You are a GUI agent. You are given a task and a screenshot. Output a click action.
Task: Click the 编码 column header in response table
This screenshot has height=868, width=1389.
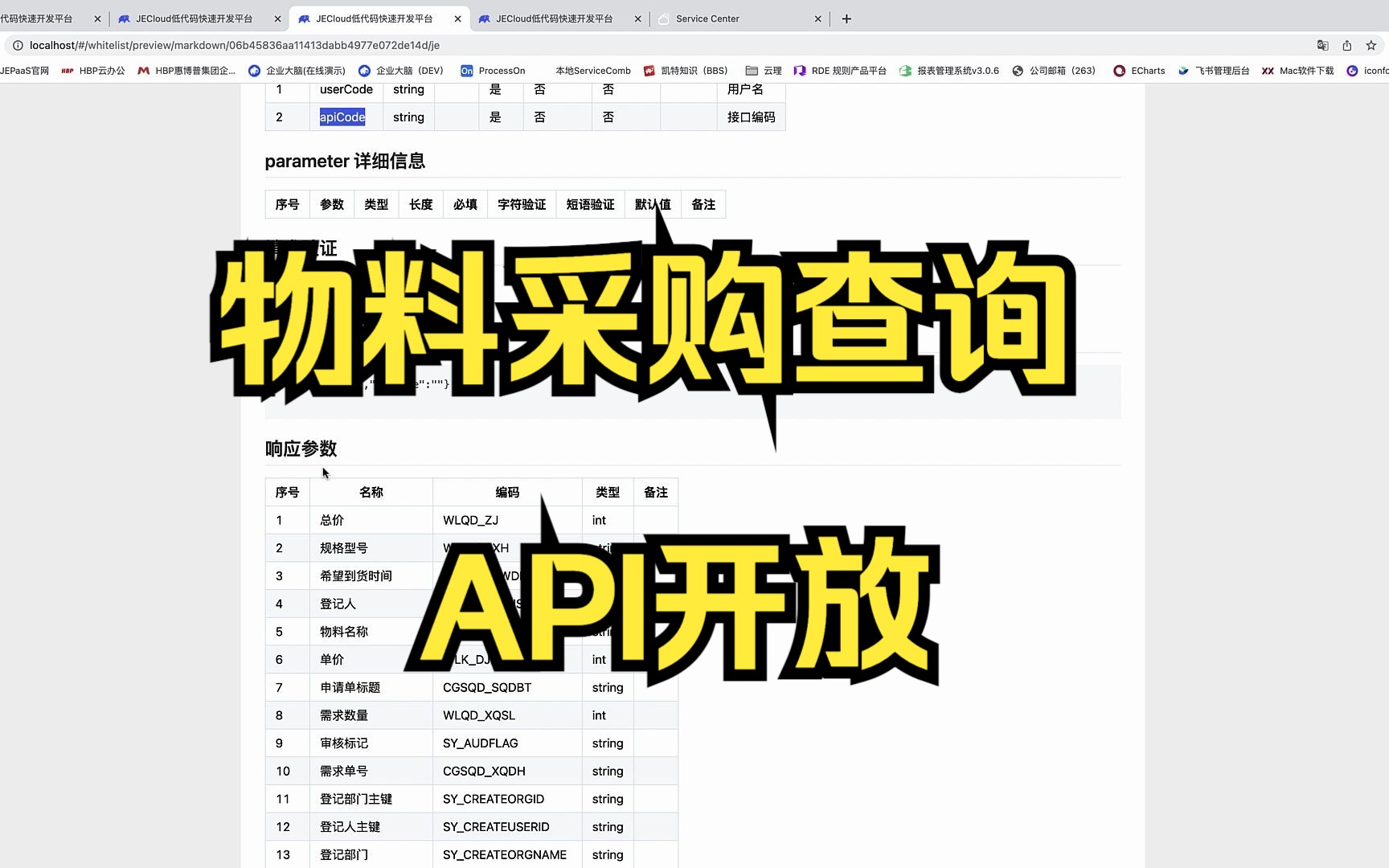coord(507,493)
